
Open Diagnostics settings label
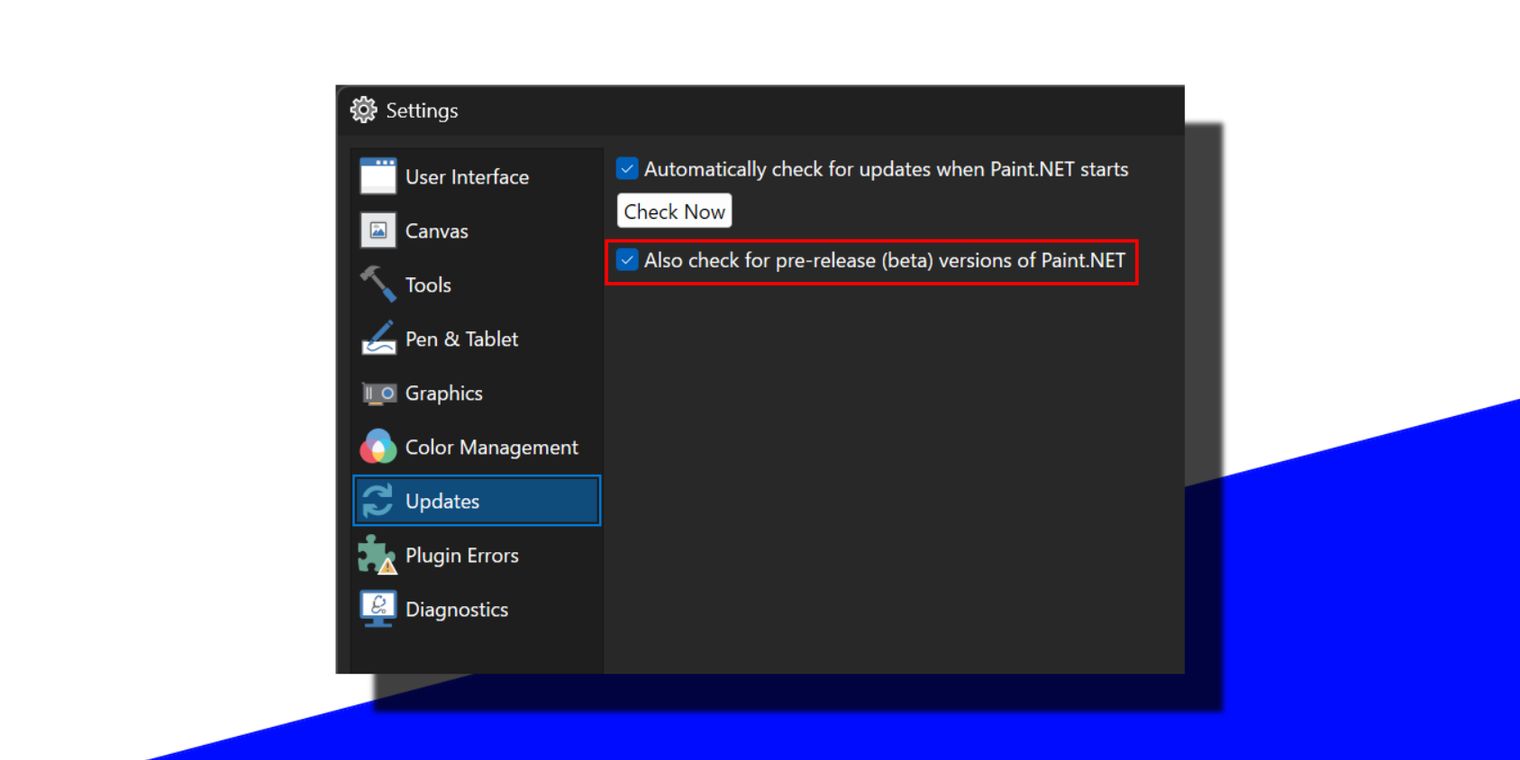coord(457,609)
